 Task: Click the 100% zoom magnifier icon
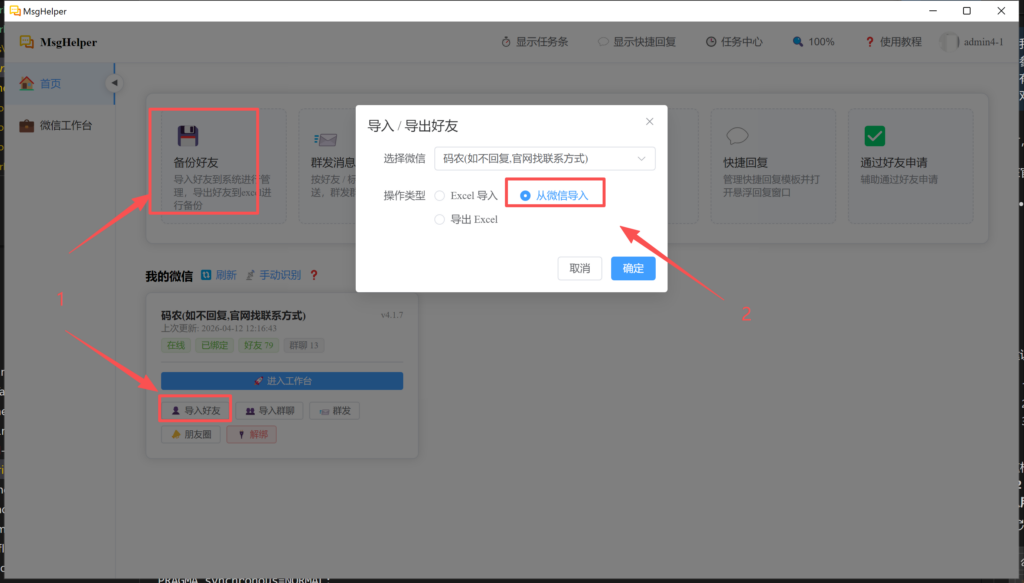tap(798, 42)
